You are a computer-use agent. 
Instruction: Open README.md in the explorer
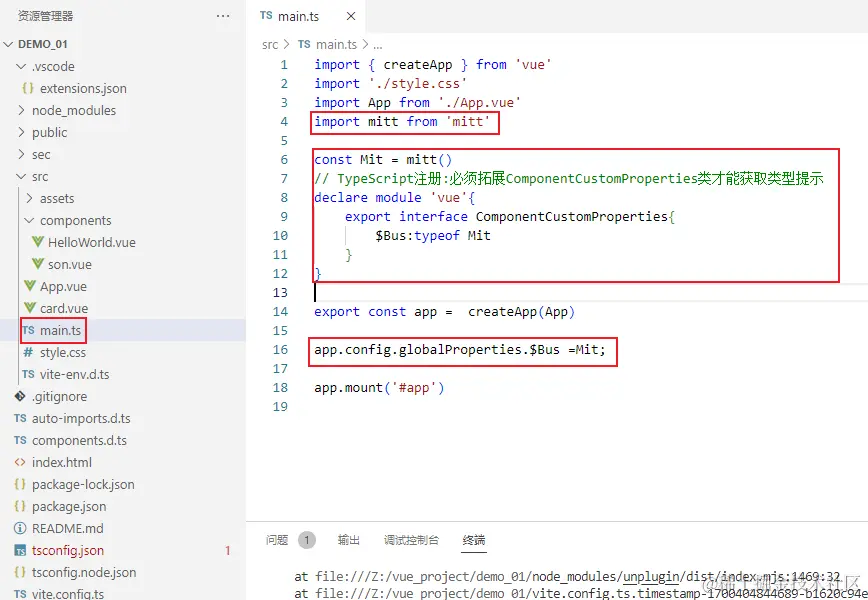pos(68,529)
